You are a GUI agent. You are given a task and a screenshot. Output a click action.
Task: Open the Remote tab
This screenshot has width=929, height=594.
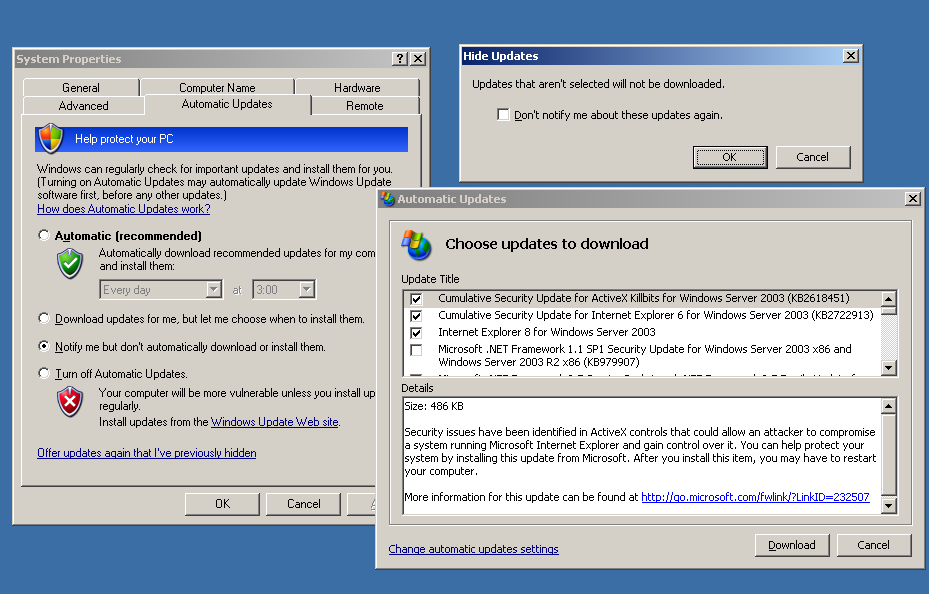click(x=365, y=105)
